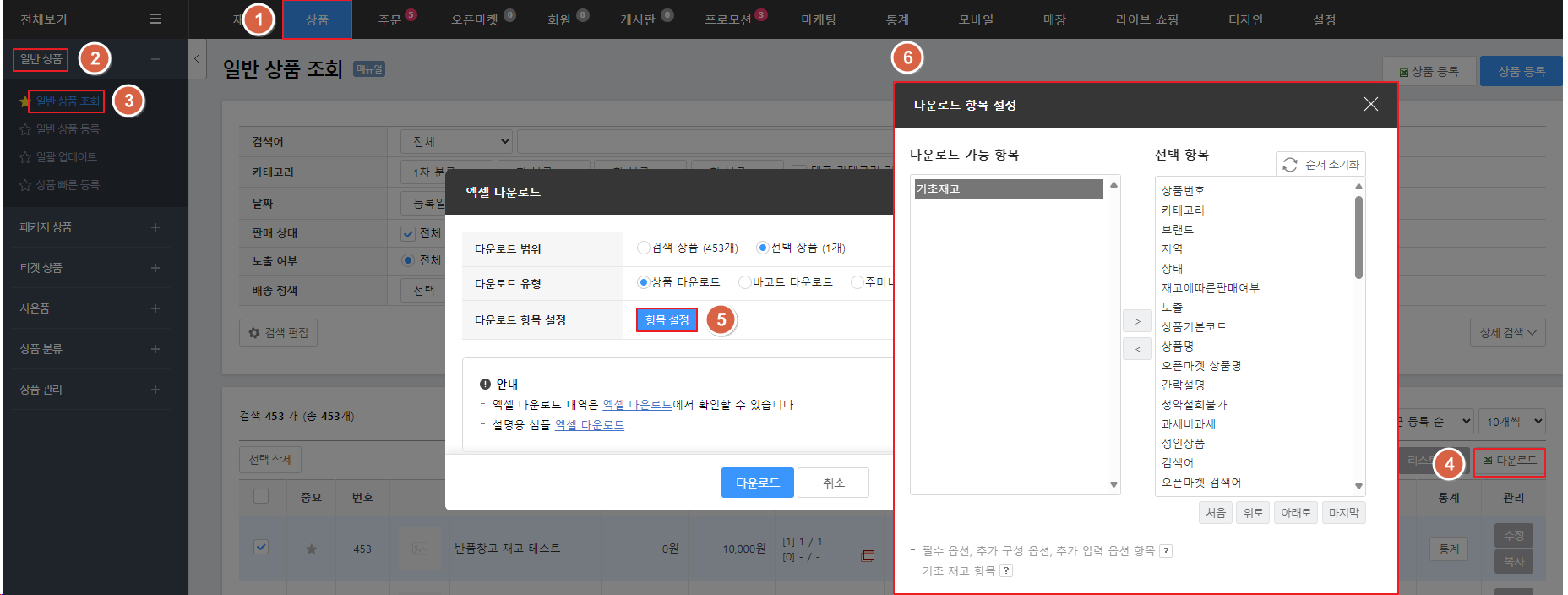Viewport: 1568px width, 595px height.
Task: Move selection to 처음
Action: tap(1215, 513)
